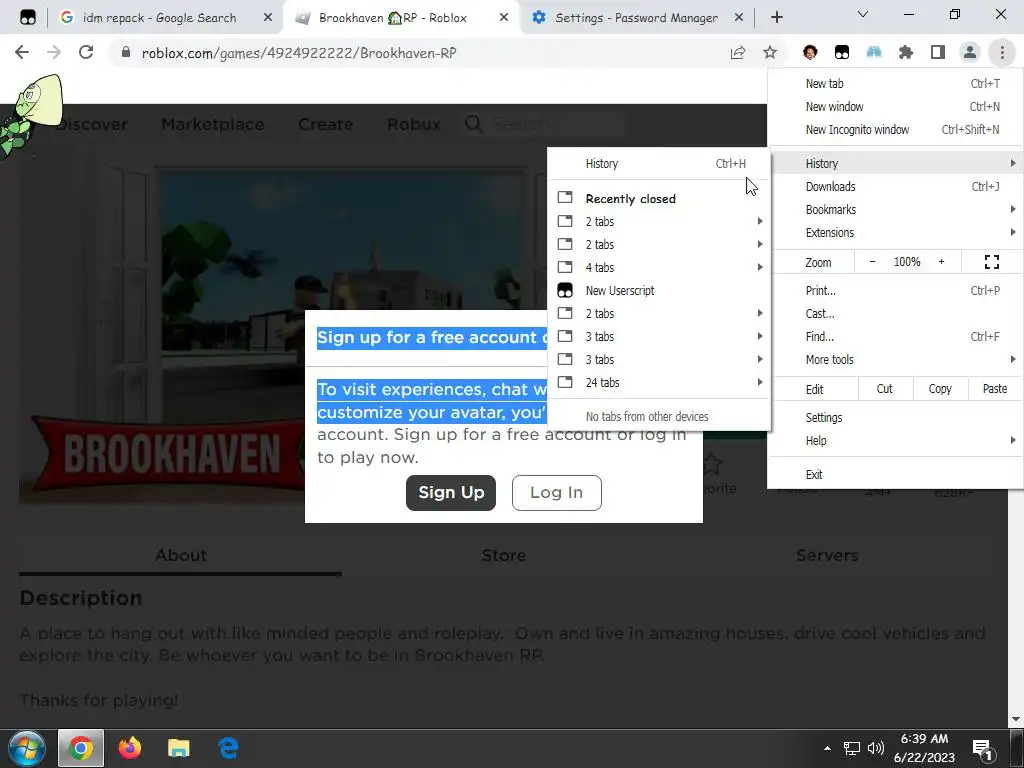The width and height of the screenshot is (1024, 768).
Task: Open Downloads from Chrome menu
Action: point(895,187)
